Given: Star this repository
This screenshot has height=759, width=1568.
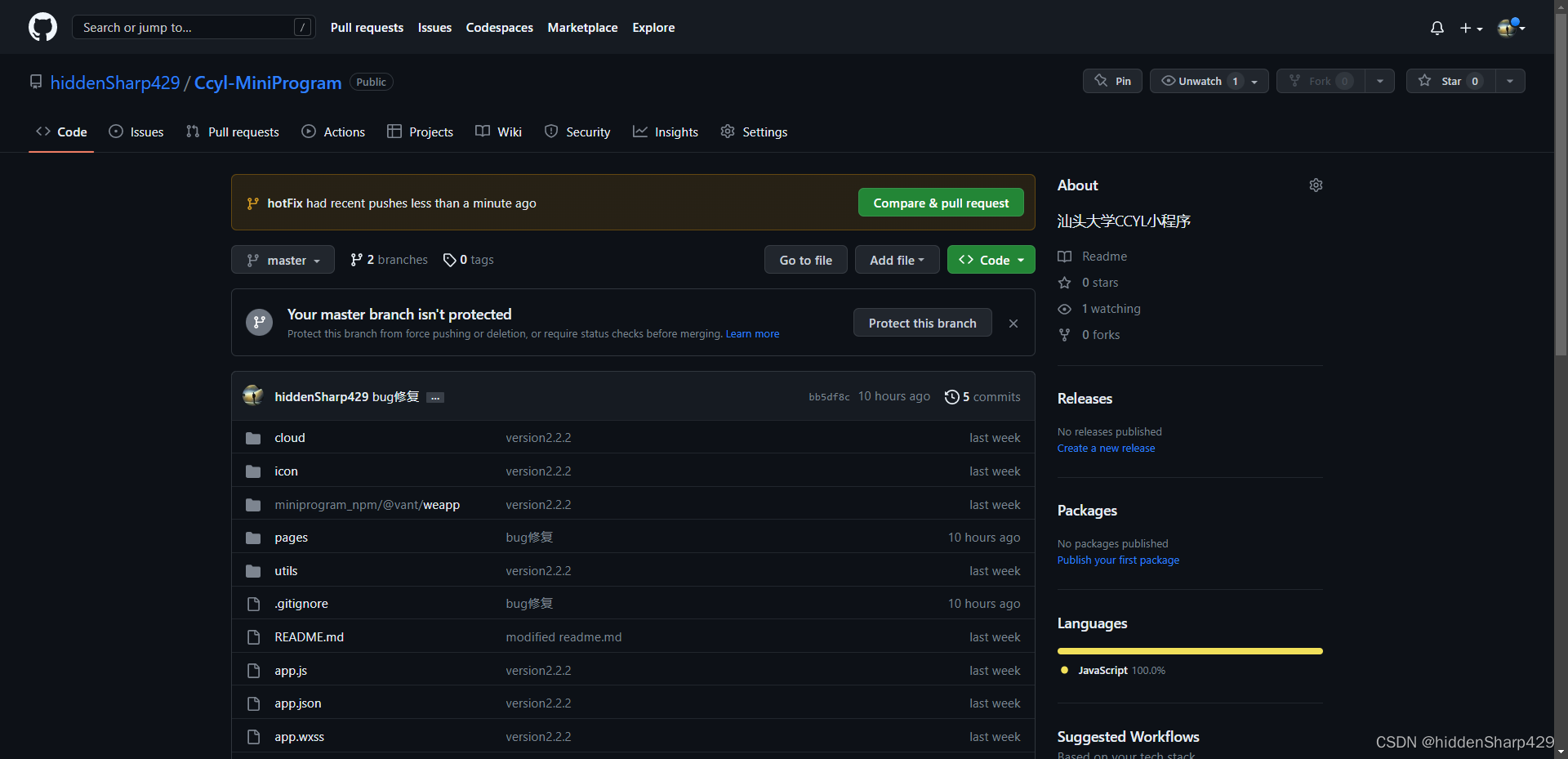Looking at the screenshot, I should pos(1451,81).
